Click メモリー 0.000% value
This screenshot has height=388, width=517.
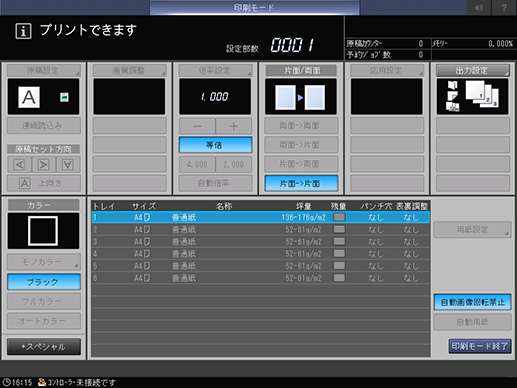point(500,44)
